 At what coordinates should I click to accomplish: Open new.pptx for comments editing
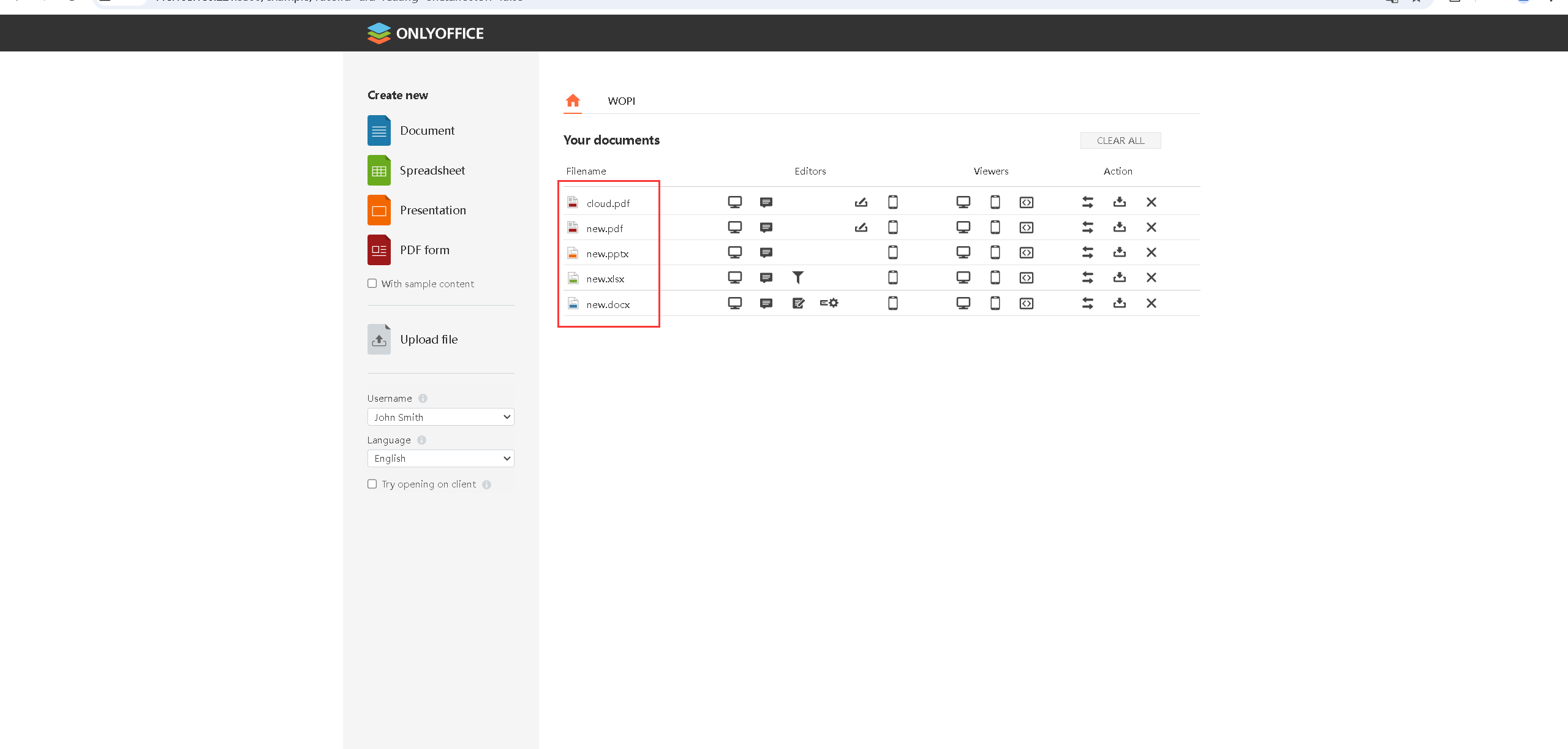[x=766, y=252]
